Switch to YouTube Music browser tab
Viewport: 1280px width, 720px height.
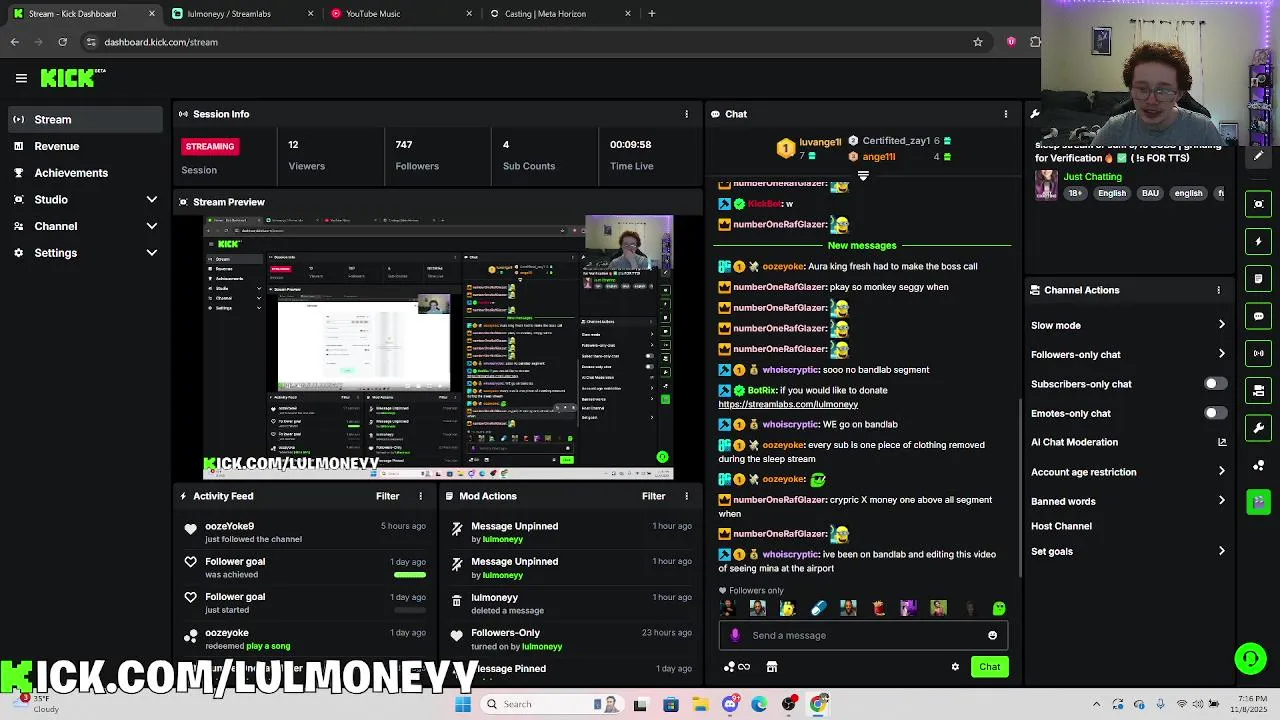400,14
